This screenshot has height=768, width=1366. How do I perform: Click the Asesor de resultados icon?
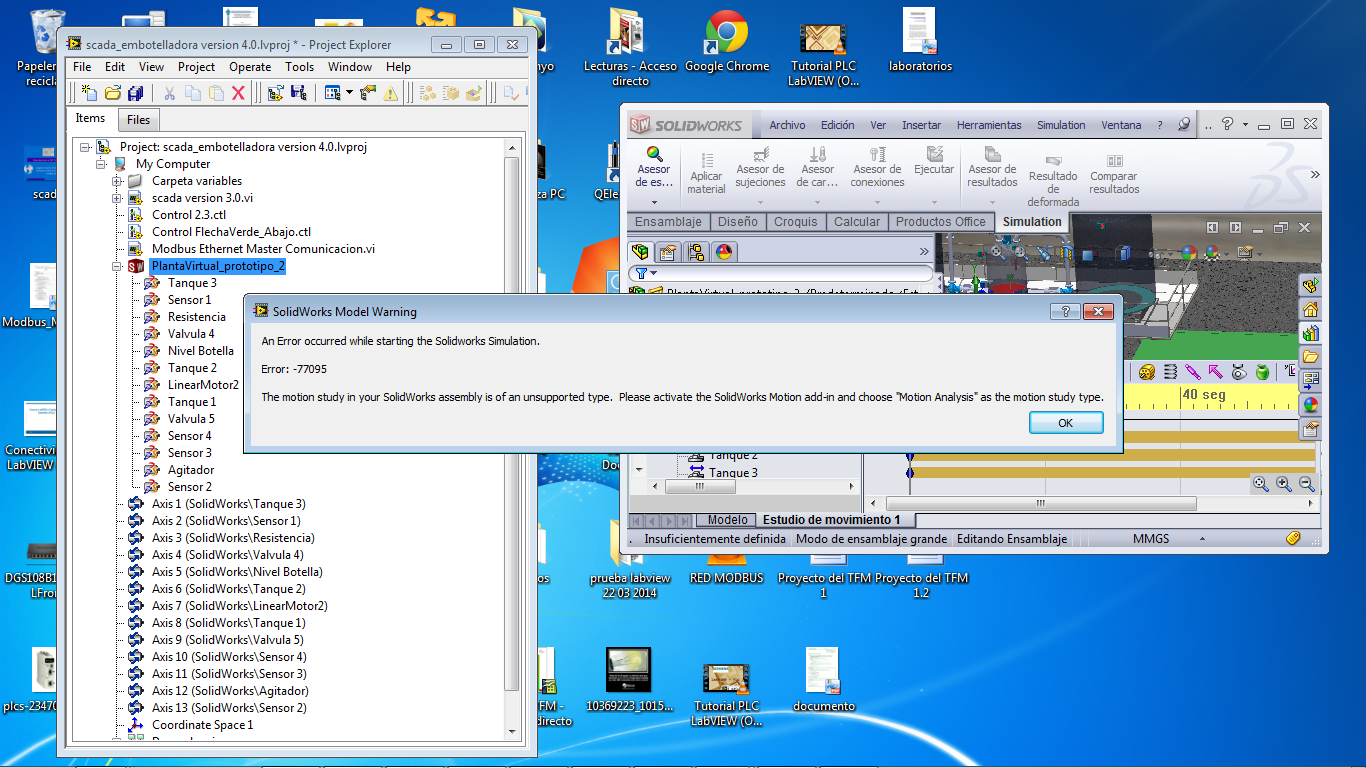[x=992, y=154]
